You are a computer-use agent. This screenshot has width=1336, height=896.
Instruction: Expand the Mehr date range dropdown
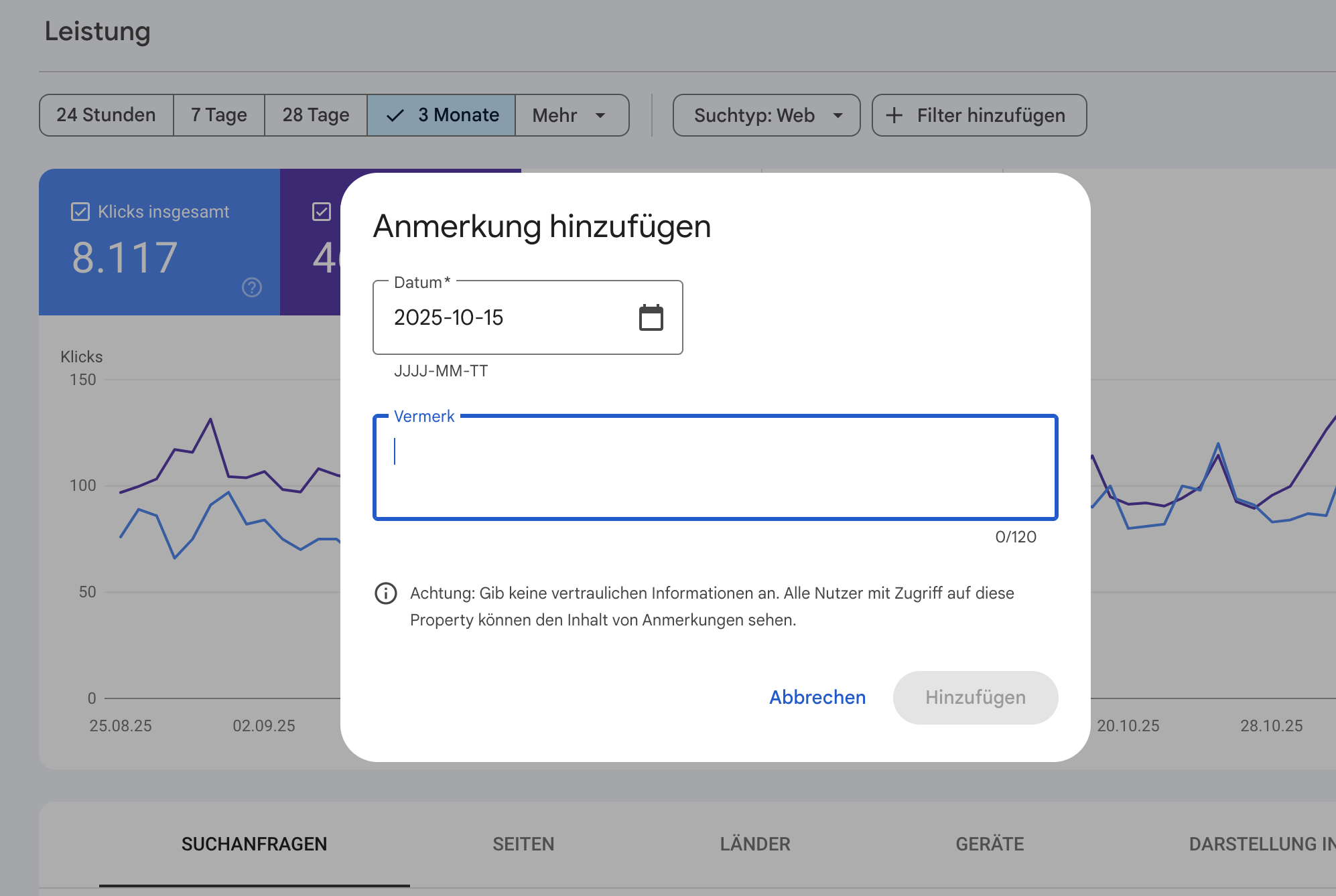click(571, 115)
